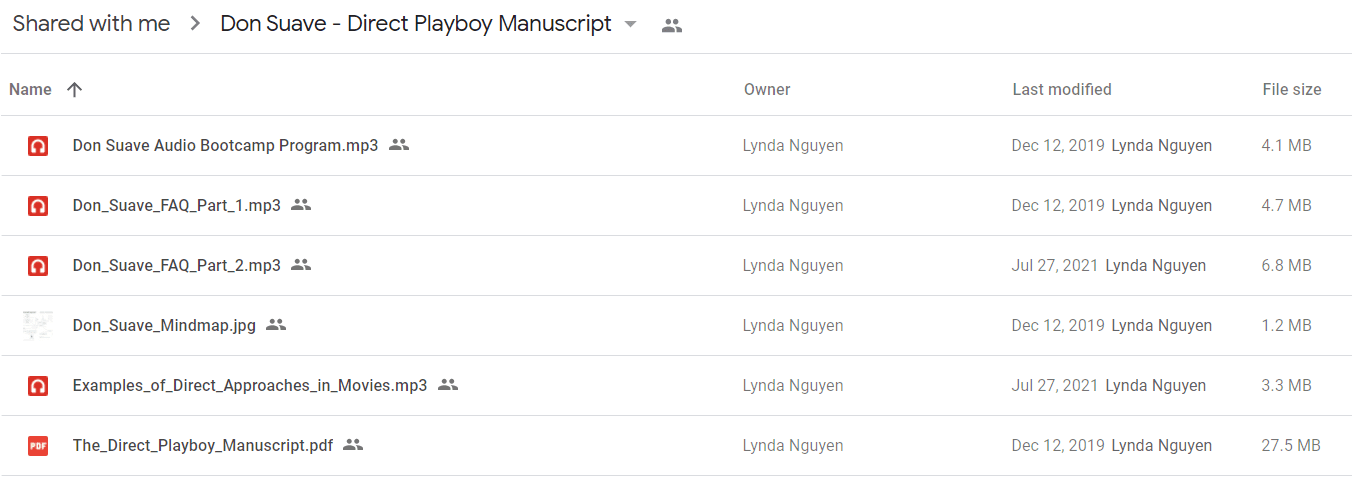Image resolution: width=1352 pixels, height=477 pixels.
Task: Click the breadcrumb chevron separator
Action: [x=195, y=25]
